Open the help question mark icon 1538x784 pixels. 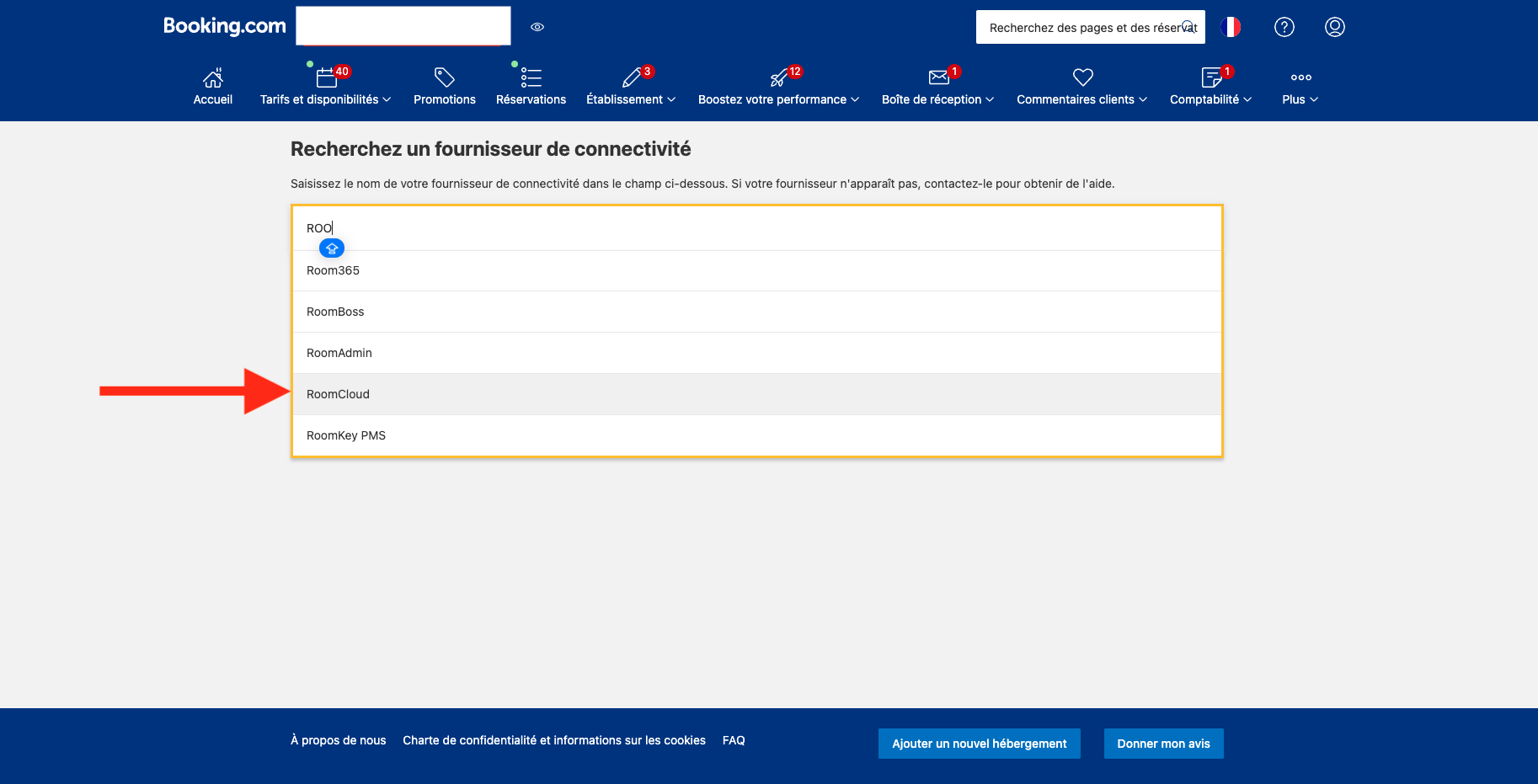[x=1284, y=27]
